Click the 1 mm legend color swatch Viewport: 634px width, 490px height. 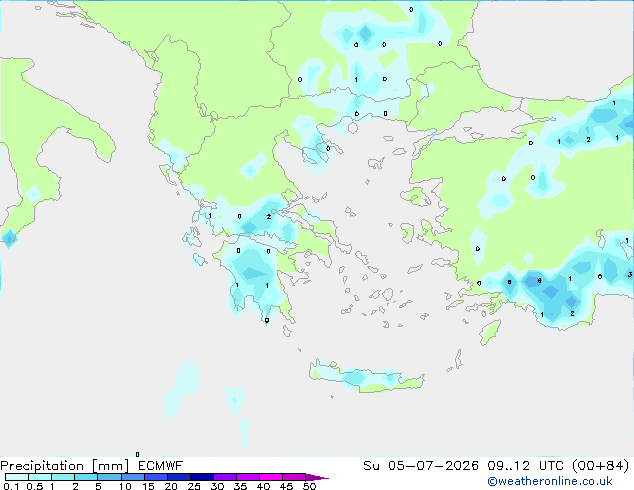coord(63,477)
